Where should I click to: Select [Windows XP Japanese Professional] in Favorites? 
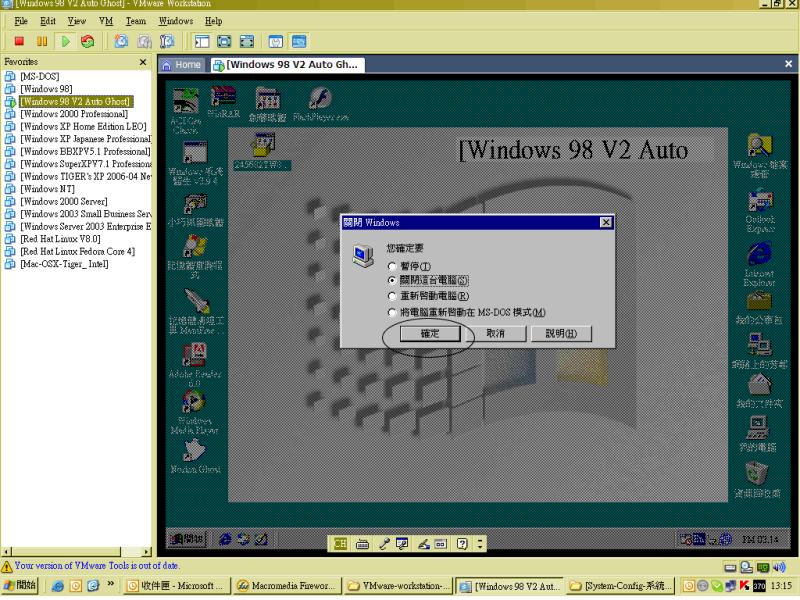[x=86, y=139]
